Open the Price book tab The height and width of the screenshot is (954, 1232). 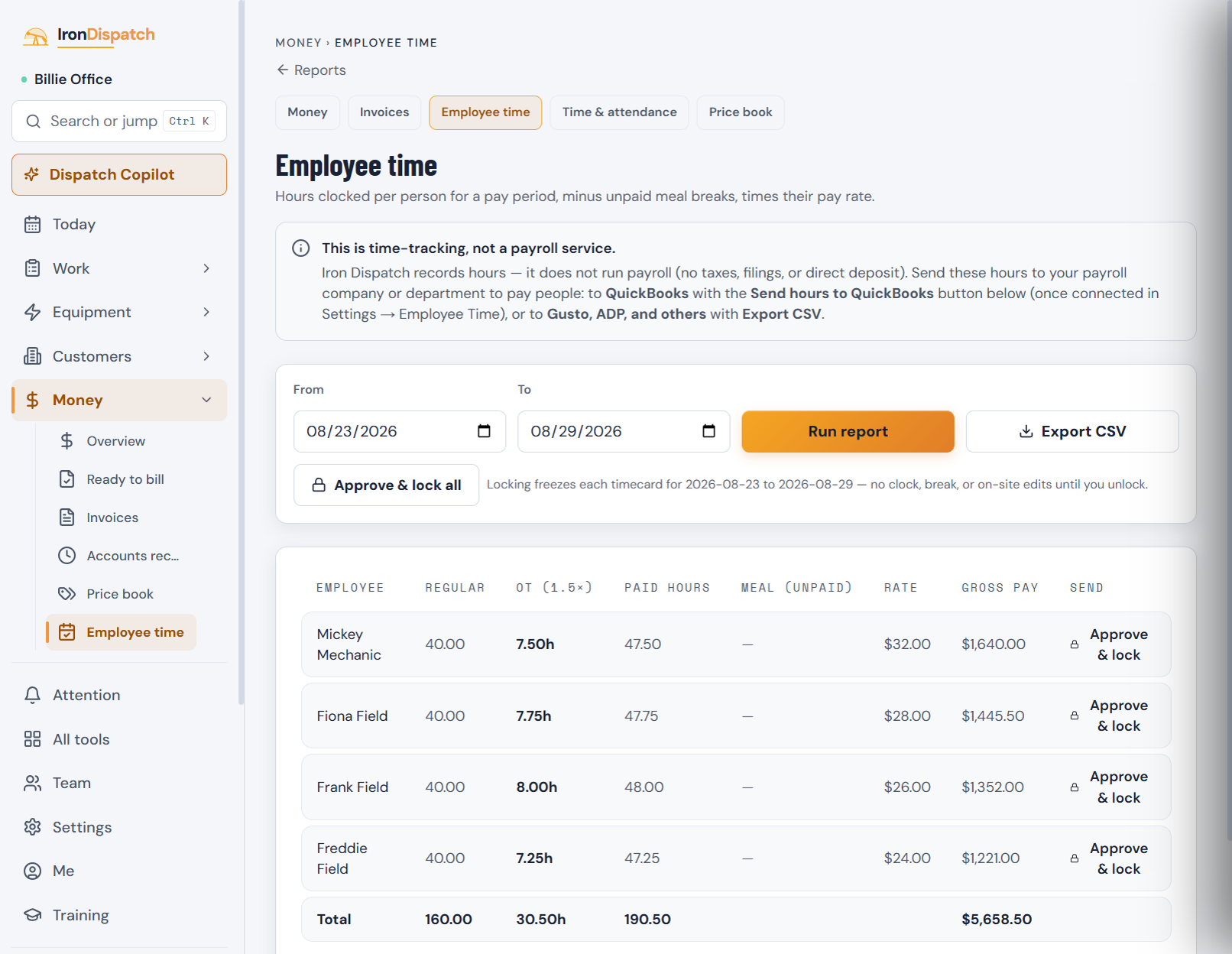(741, 112)
